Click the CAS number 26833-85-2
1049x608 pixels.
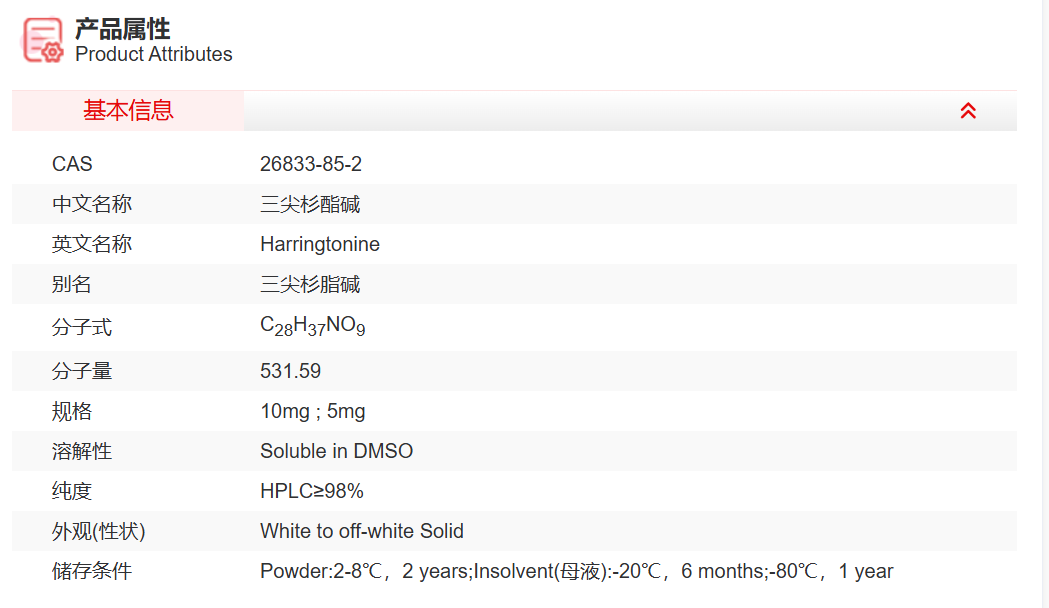coord(311,164)
